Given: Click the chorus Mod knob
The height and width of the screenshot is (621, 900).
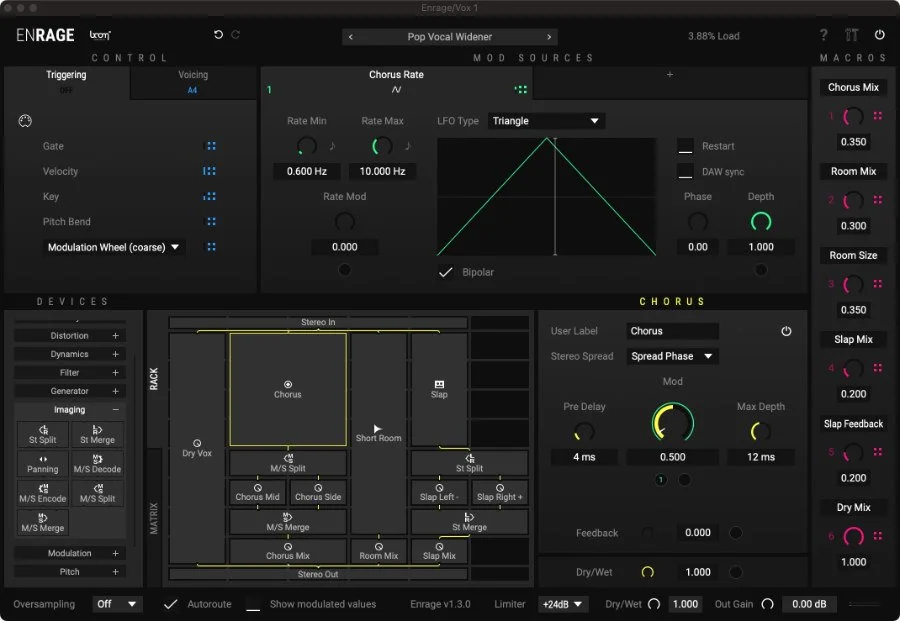Looking at the screenshot, I should click(672, 423).
